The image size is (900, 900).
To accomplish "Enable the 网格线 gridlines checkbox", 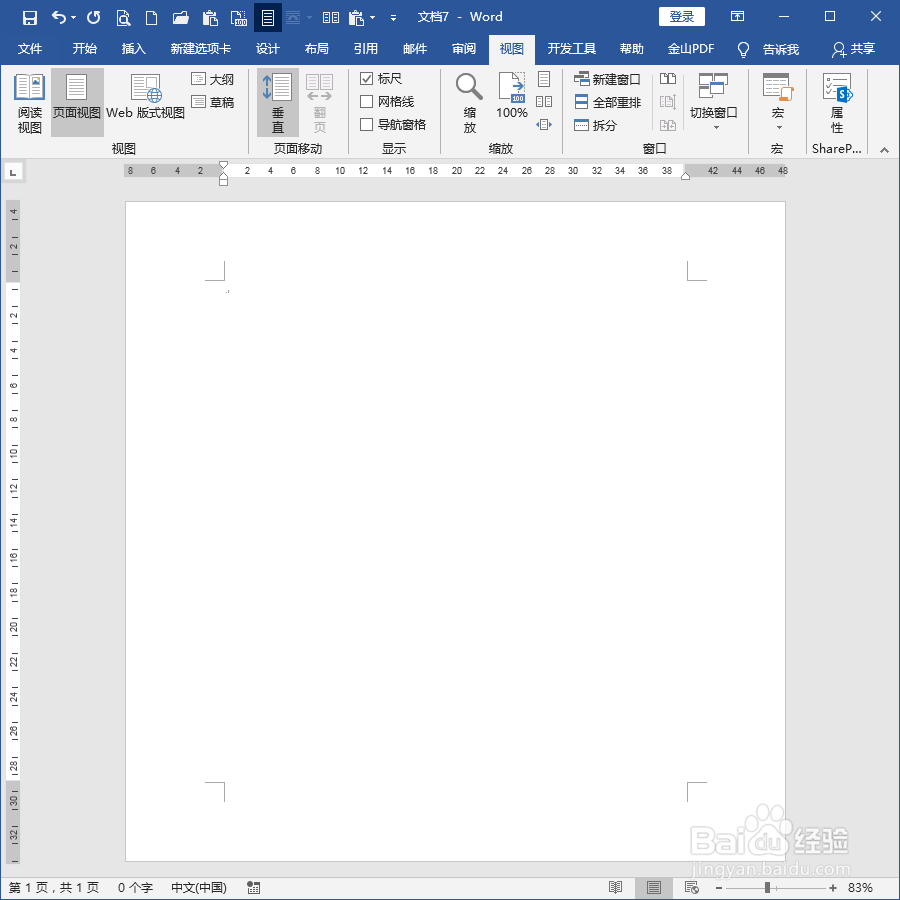I will [366, 102].
